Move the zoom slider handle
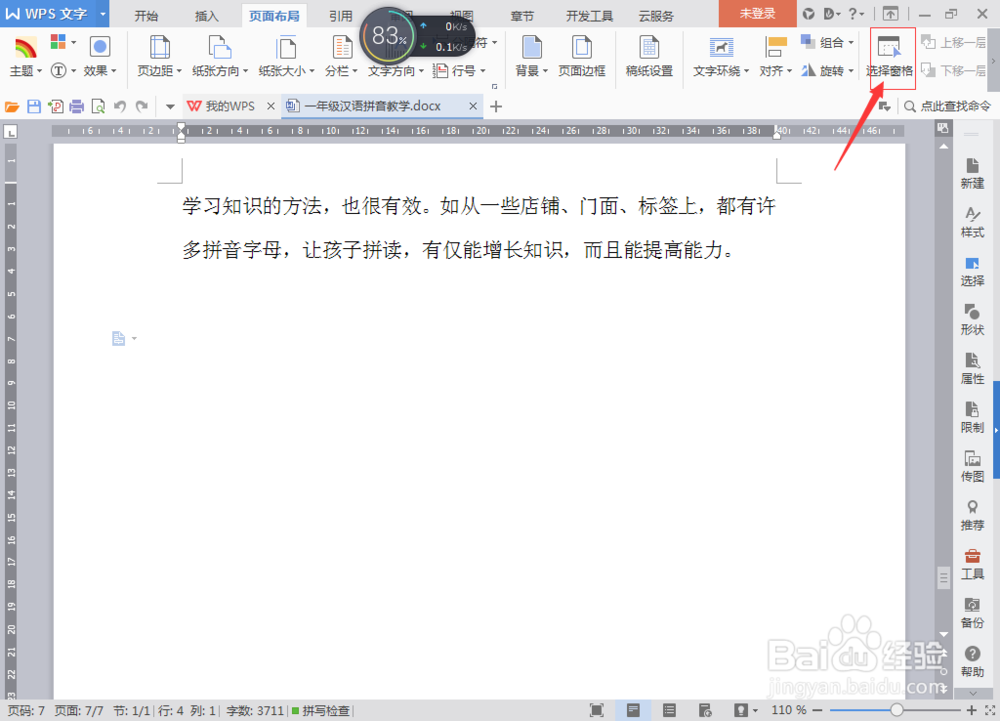This screenshot has height=721, width=1000. click(897, 710)
